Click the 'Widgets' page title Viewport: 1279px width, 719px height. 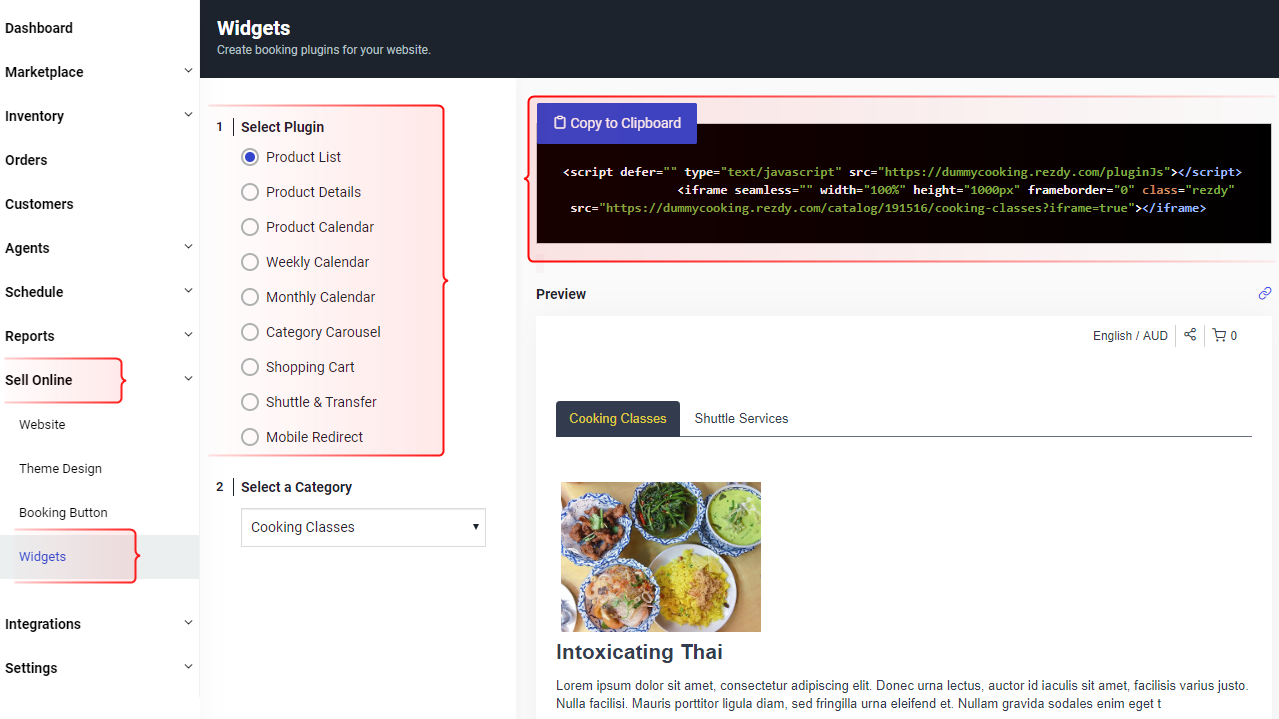(x=254, y=29)
